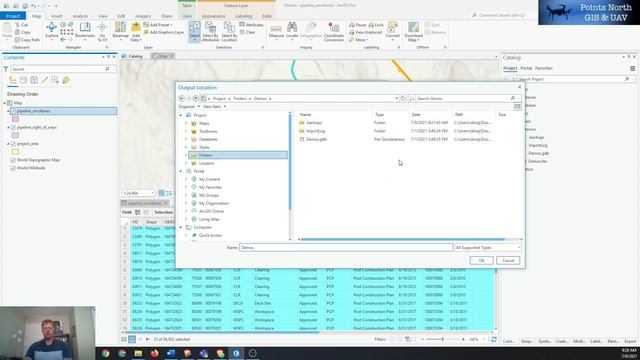The image size is (640, 360).
Task: Expand Maps node in dialog tree
Action: tap(186, 123)
